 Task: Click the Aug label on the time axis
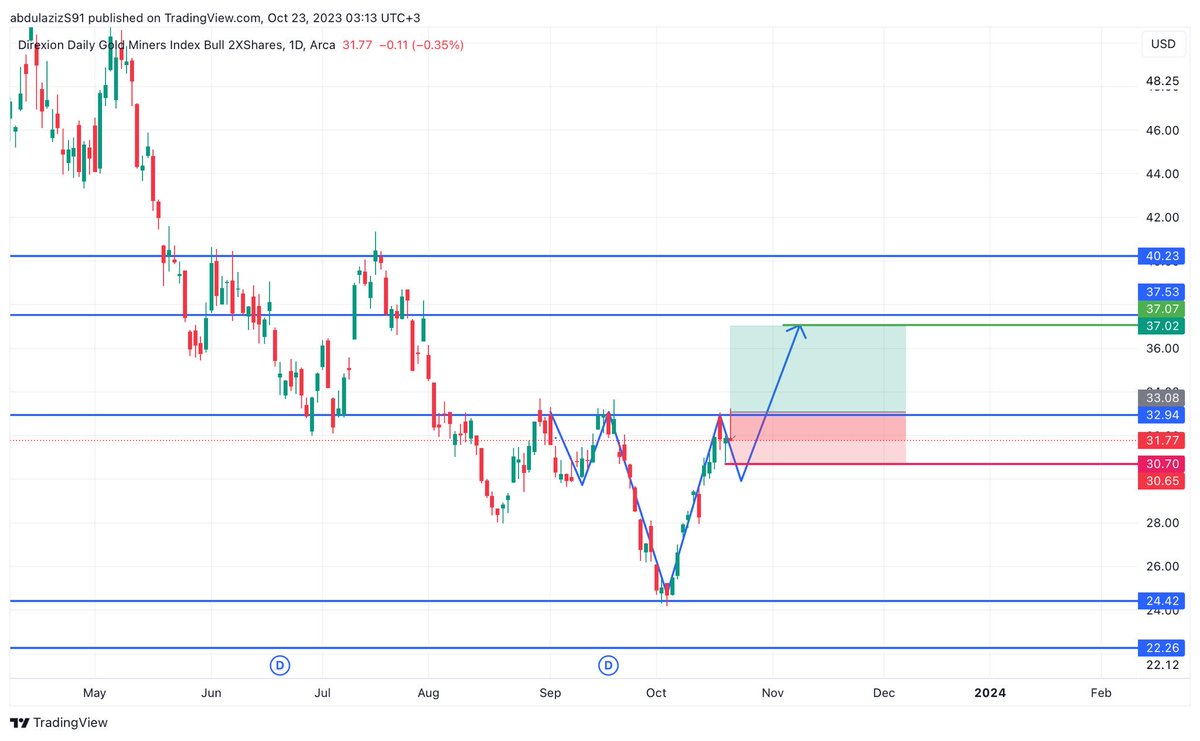pos(428,692)
